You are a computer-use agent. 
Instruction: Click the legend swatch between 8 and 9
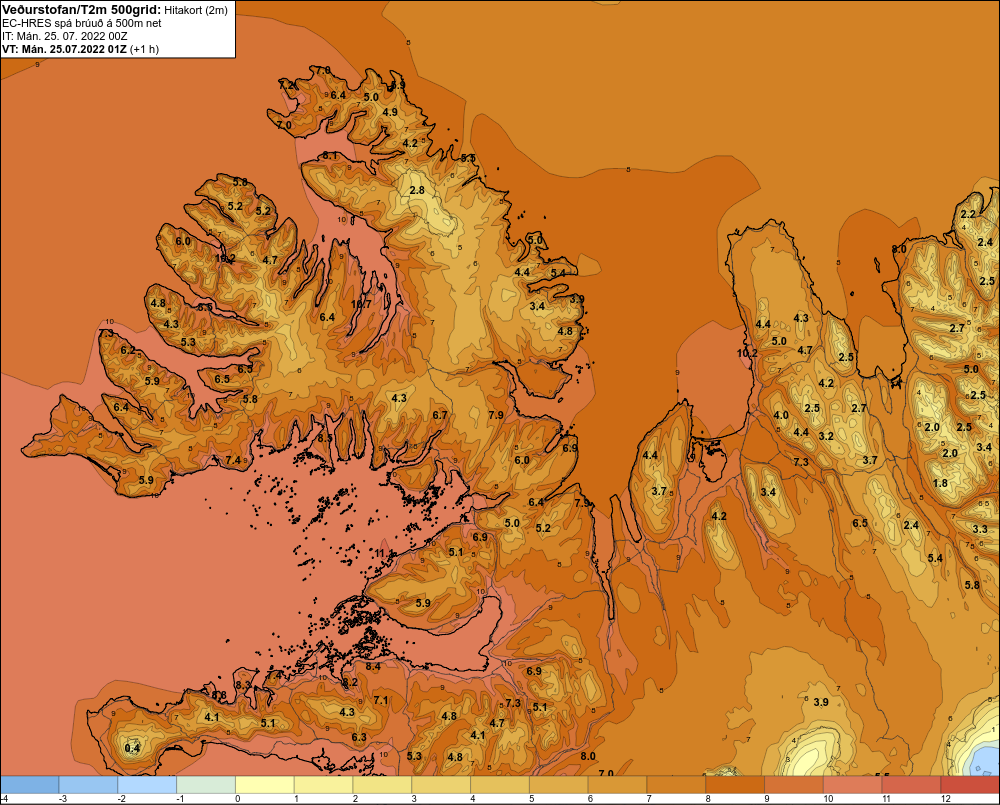[x=735, y=785]
